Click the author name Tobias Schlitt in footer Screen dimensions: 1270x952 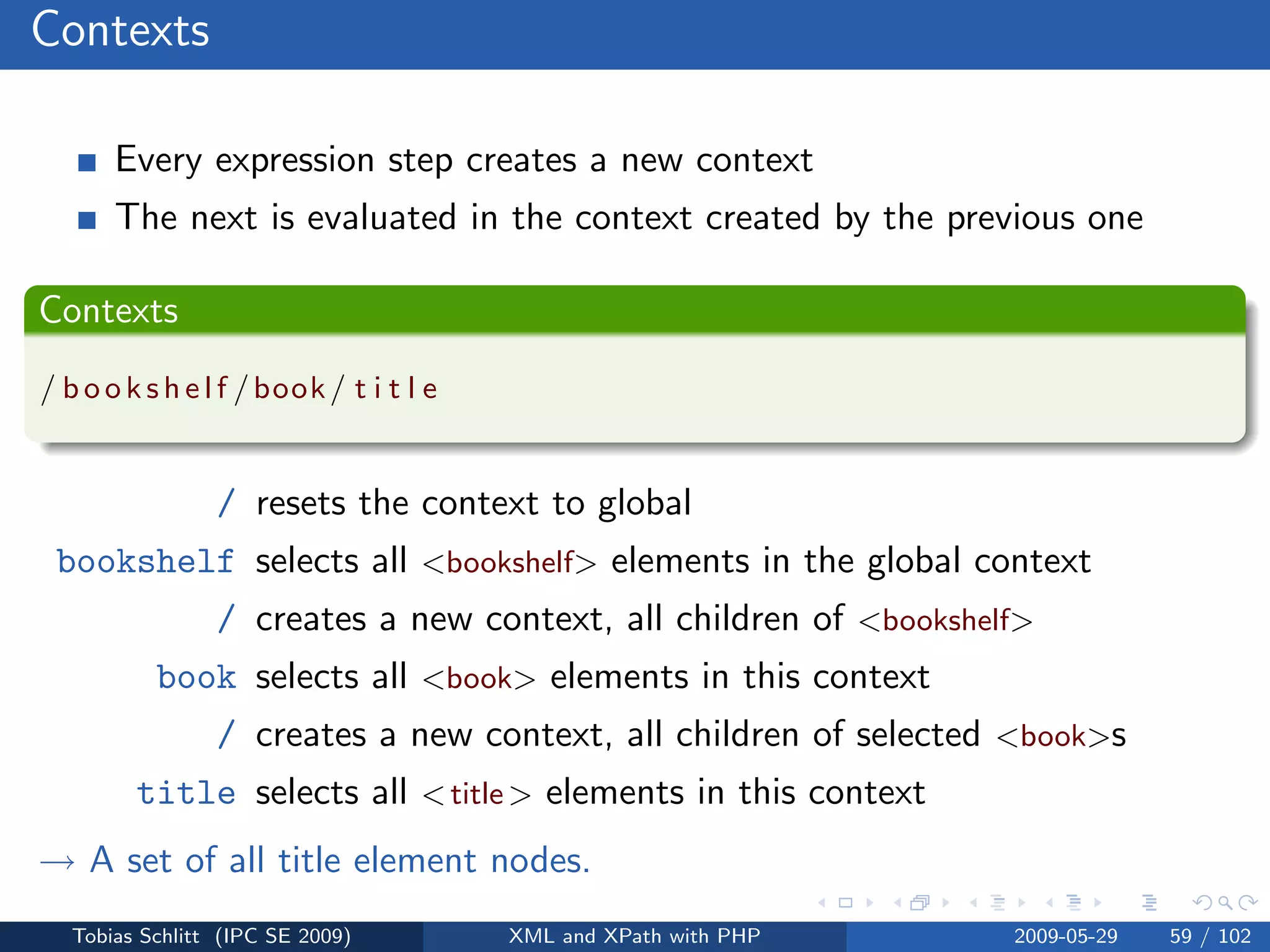[136, 936]
